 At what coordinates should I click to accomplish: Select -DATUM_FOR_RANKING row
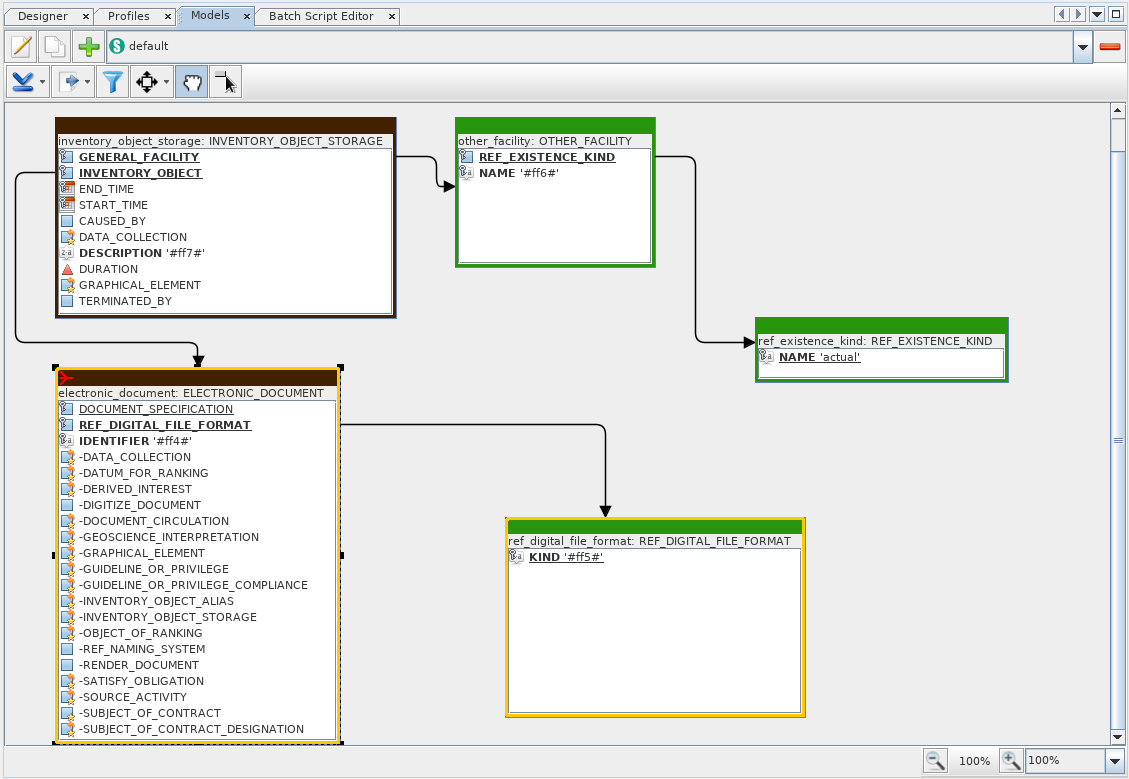click(197, 473)
